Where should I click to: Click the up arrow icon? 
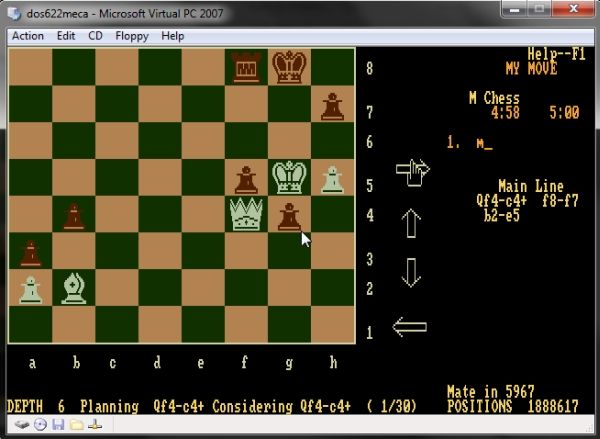tap(411, 223)
